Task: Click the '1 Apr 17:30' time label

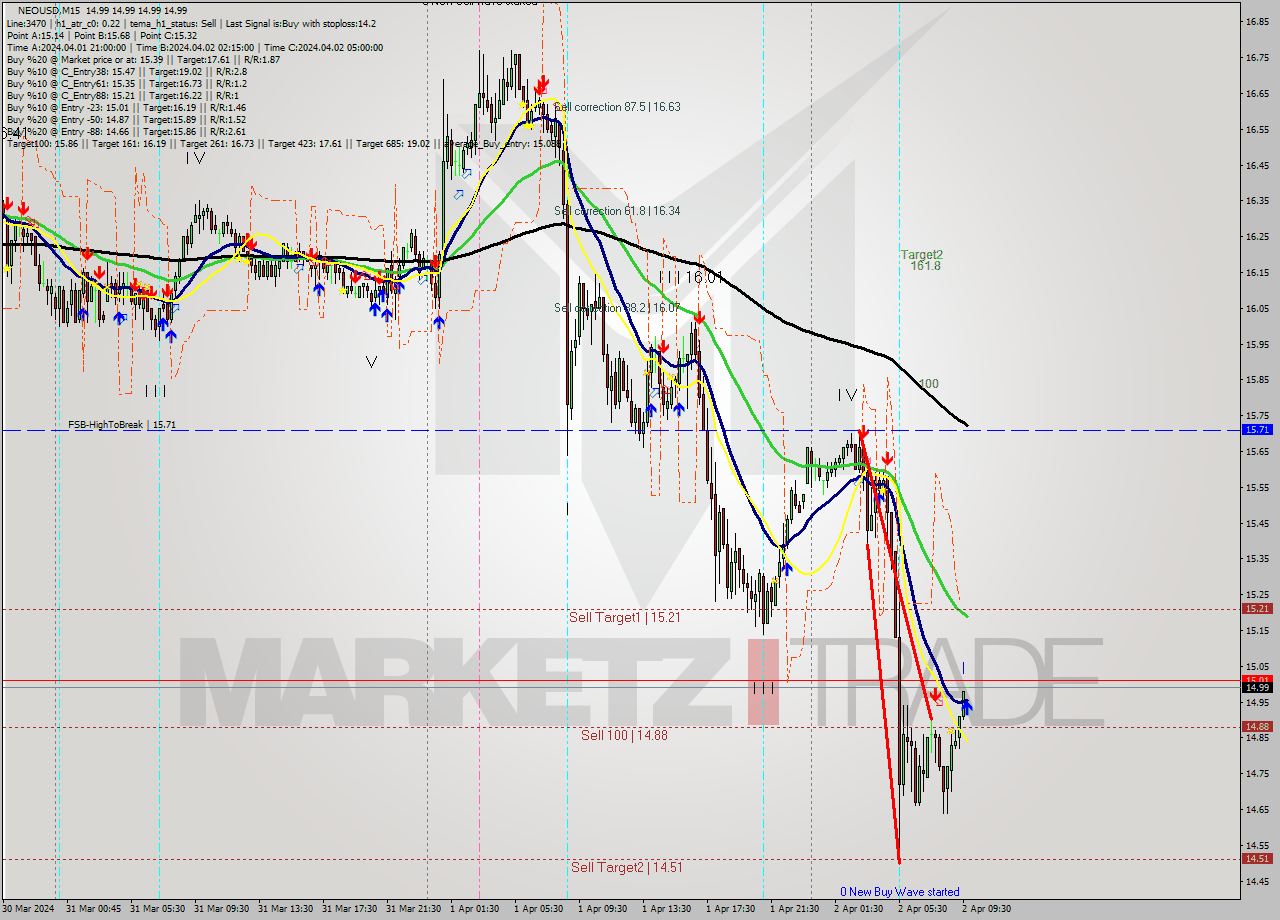Action: pos(731,909)
